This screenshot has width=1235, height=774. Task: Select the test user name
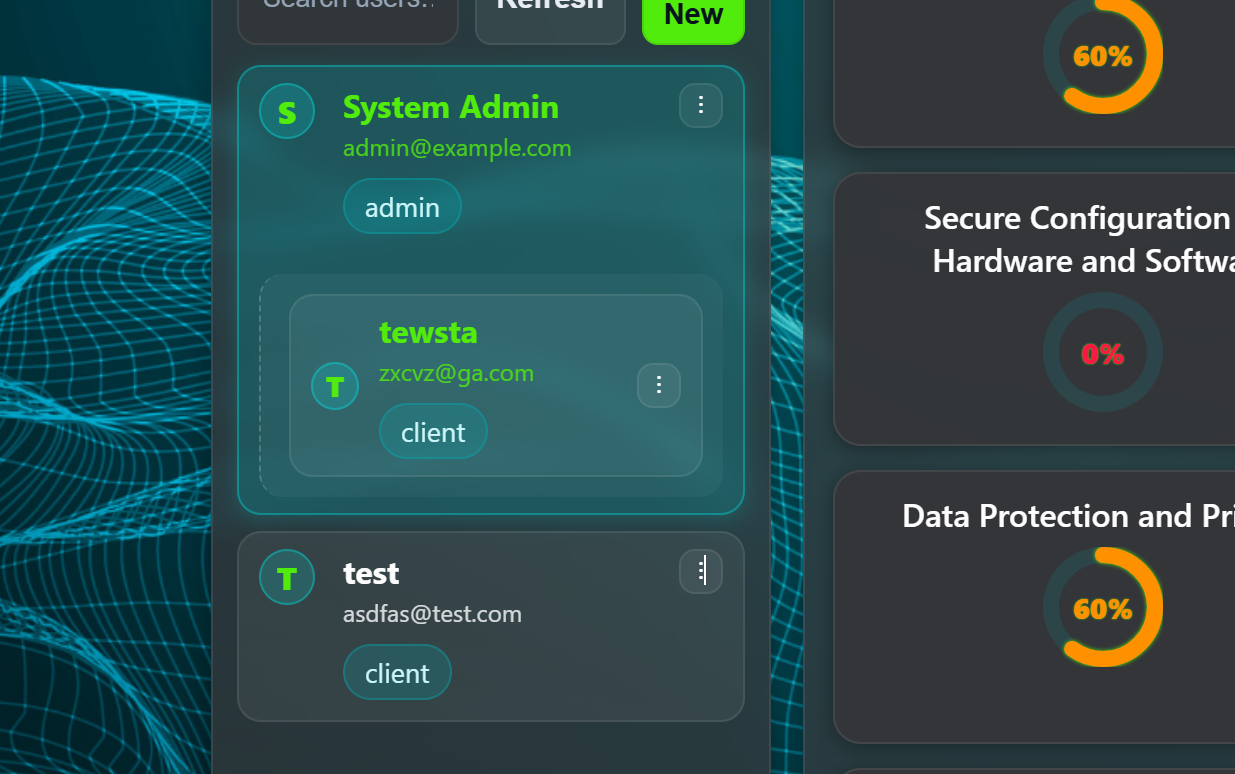[371, 573]
